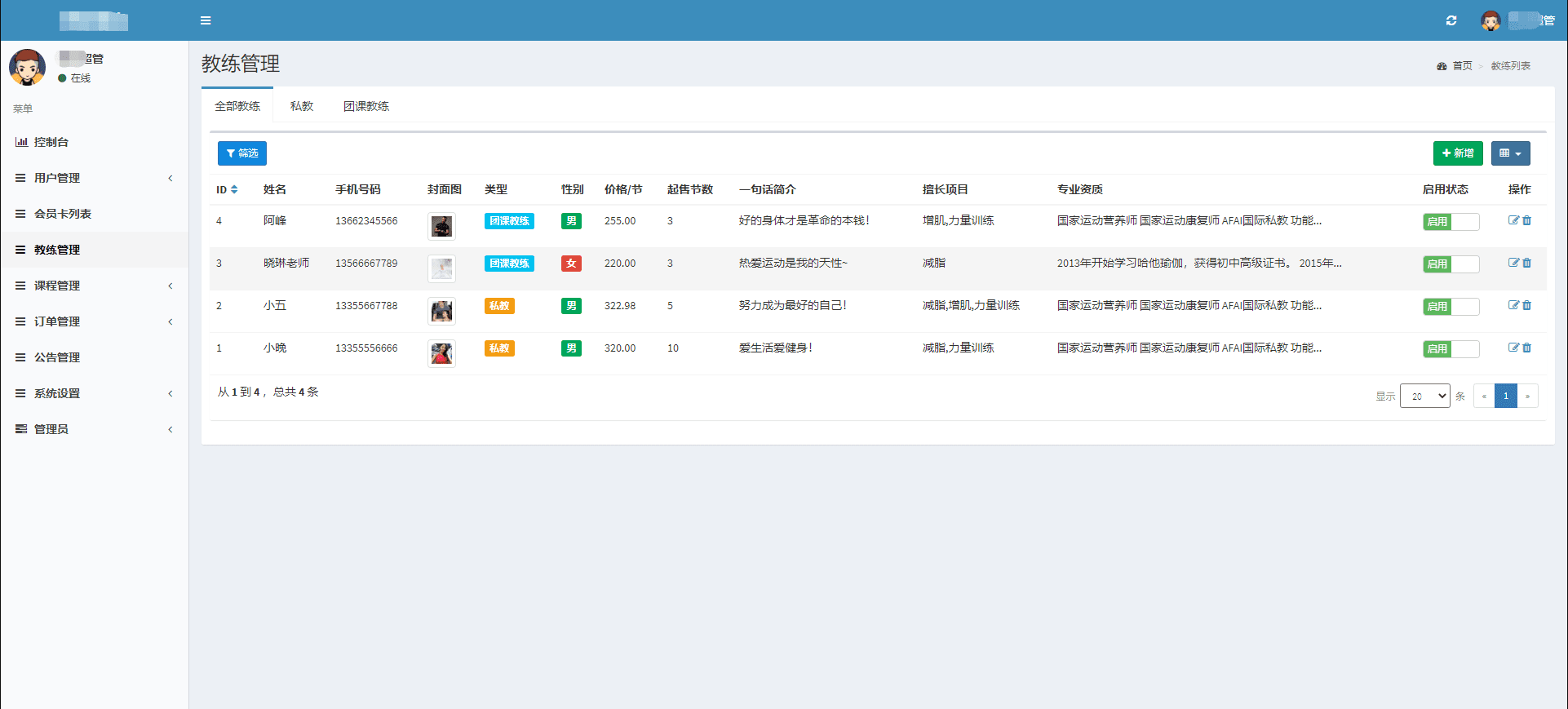Open the page size dropdown showing 20
1568x709 pixels.
1424,396
